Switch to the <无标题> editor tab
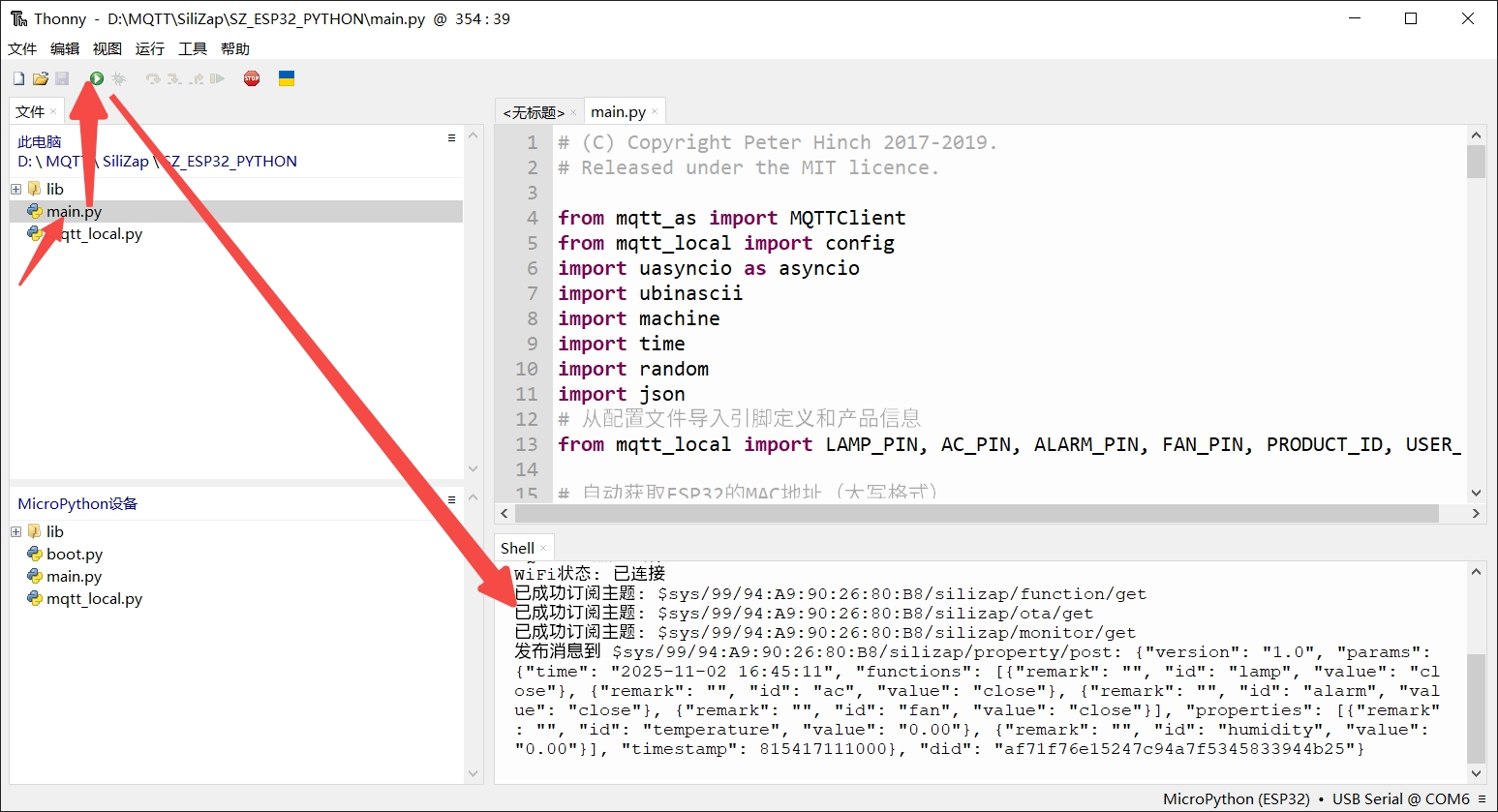Image resolution: width=1498 pixels, height=812 pixels. pos(532,110)
